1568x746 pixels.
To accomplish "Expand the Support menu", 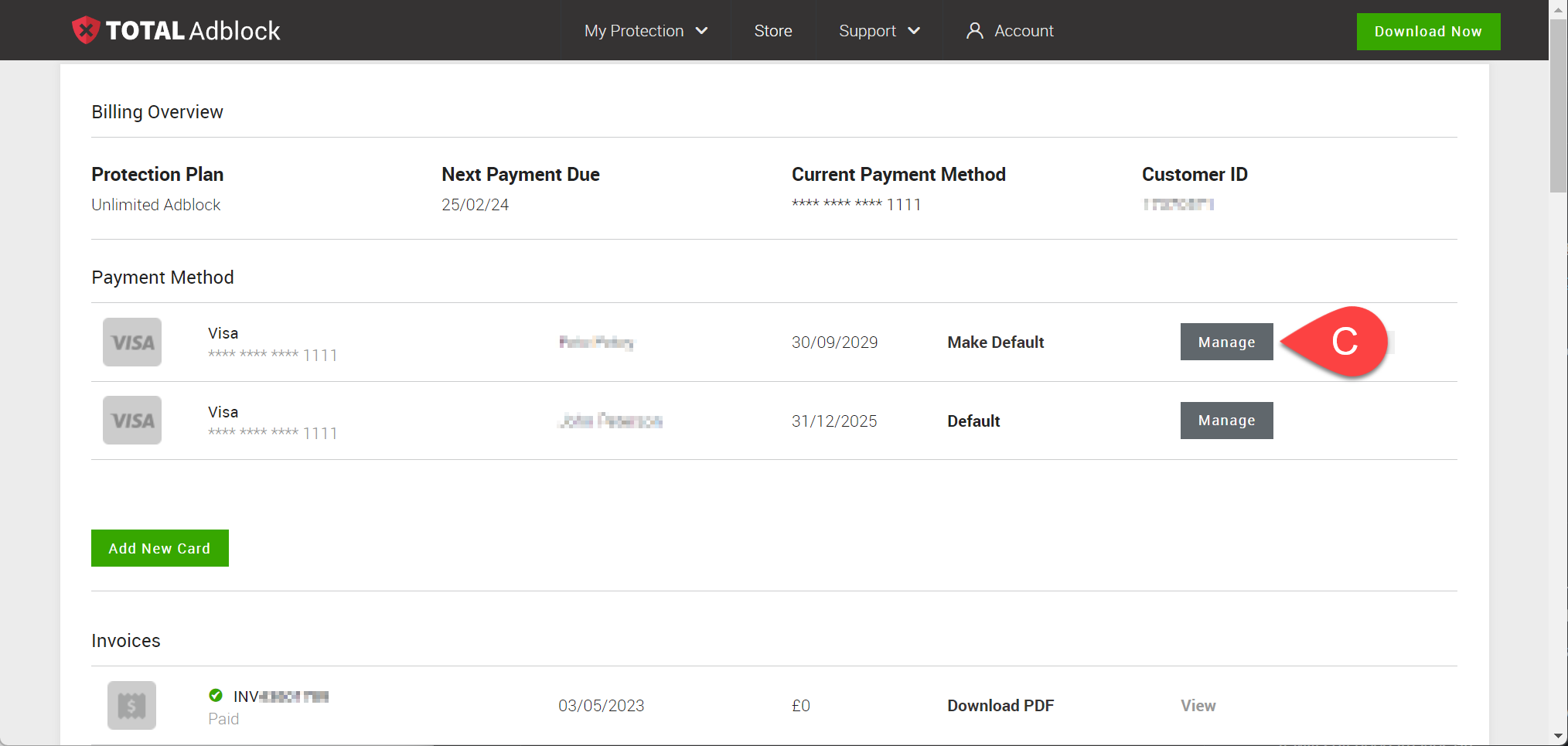I will coord(879,31).
